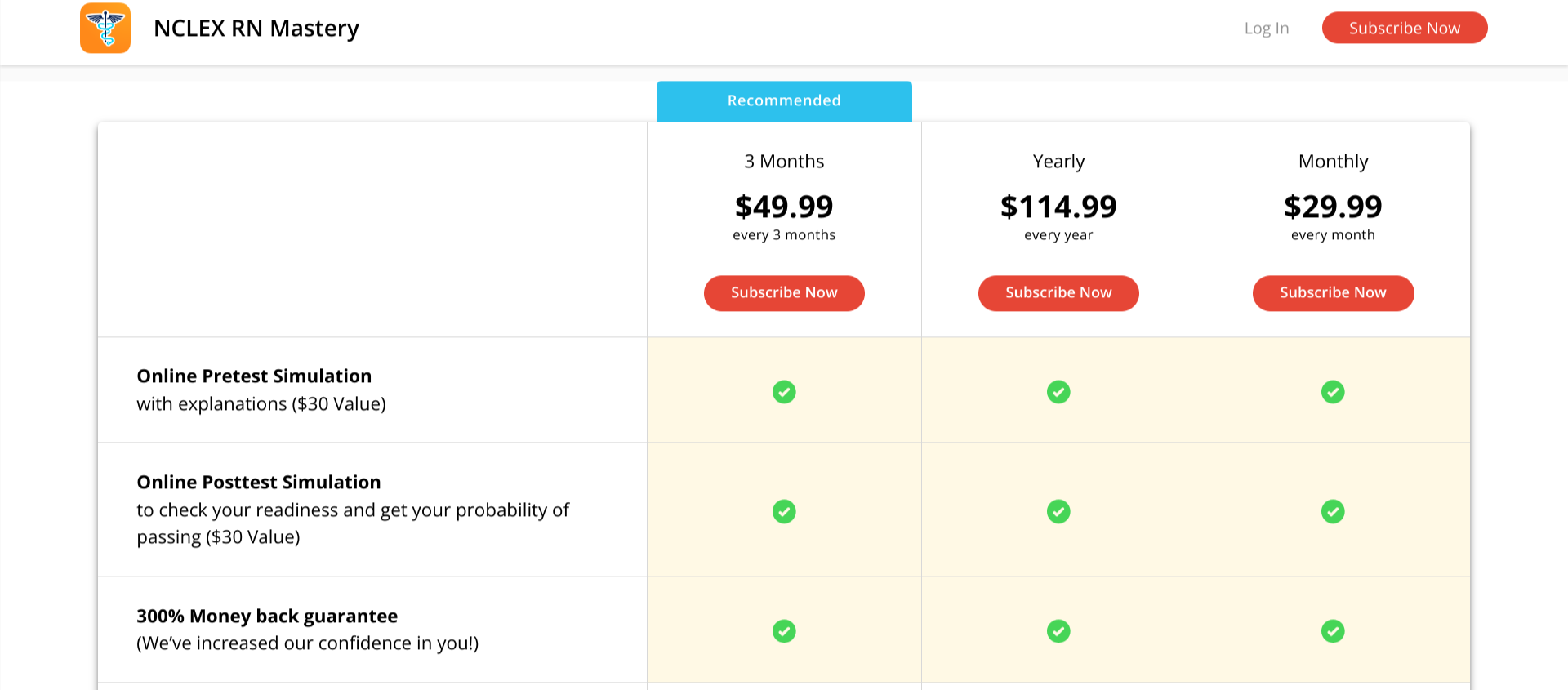Click Posttest Simulation checkmark under 3 Months
1568x690 pixels.
pos(784,512)
